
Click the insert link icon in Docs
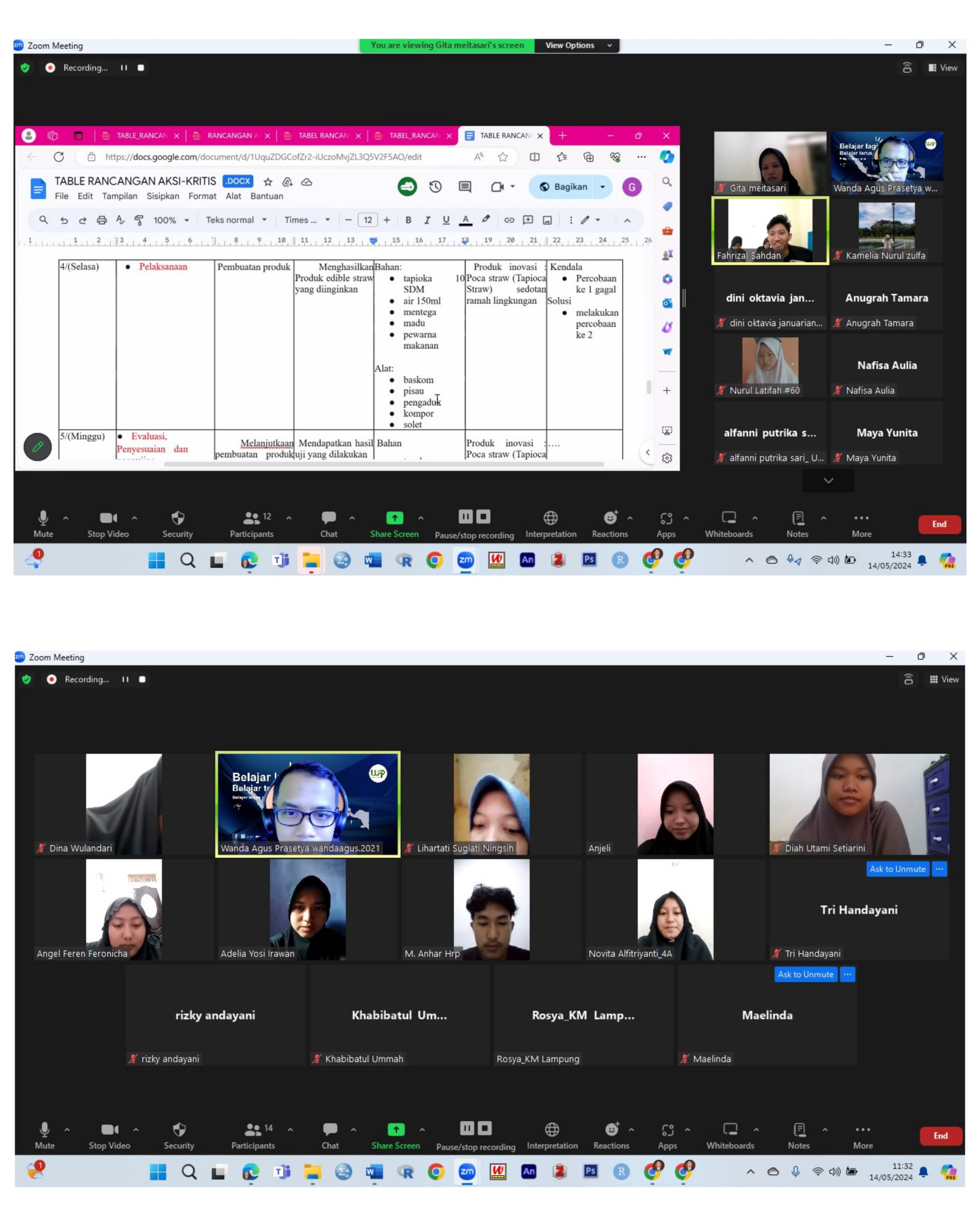coord(509,220)
